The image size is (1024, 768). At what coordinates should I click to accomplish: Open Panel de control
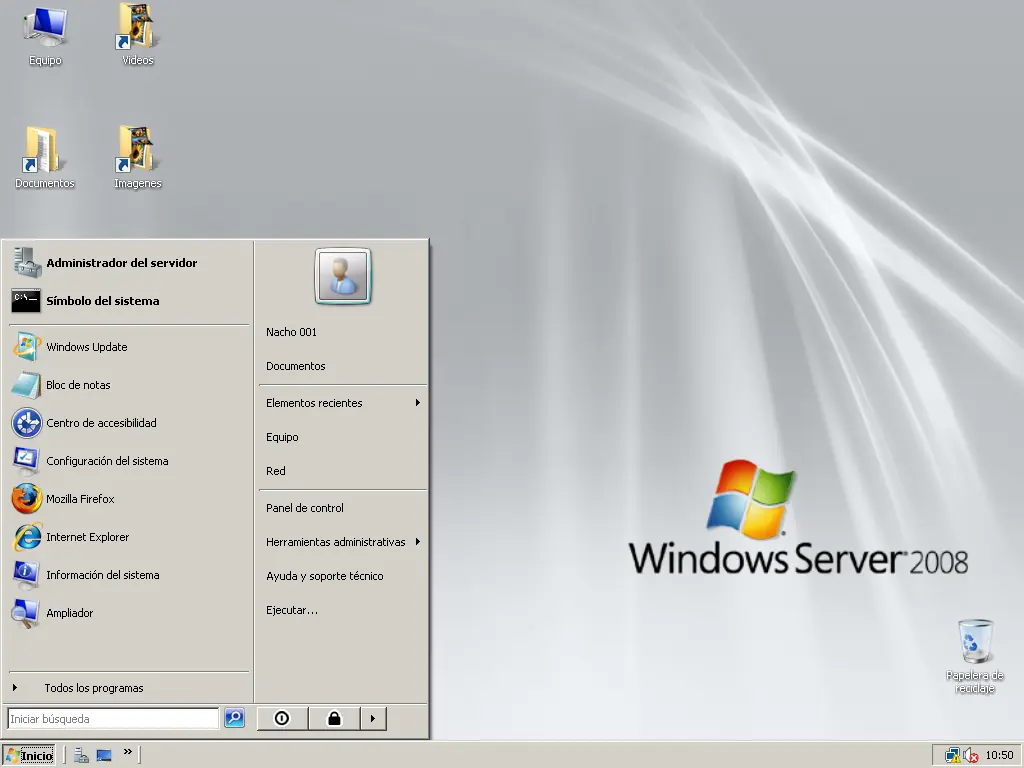tap(343, 508)
